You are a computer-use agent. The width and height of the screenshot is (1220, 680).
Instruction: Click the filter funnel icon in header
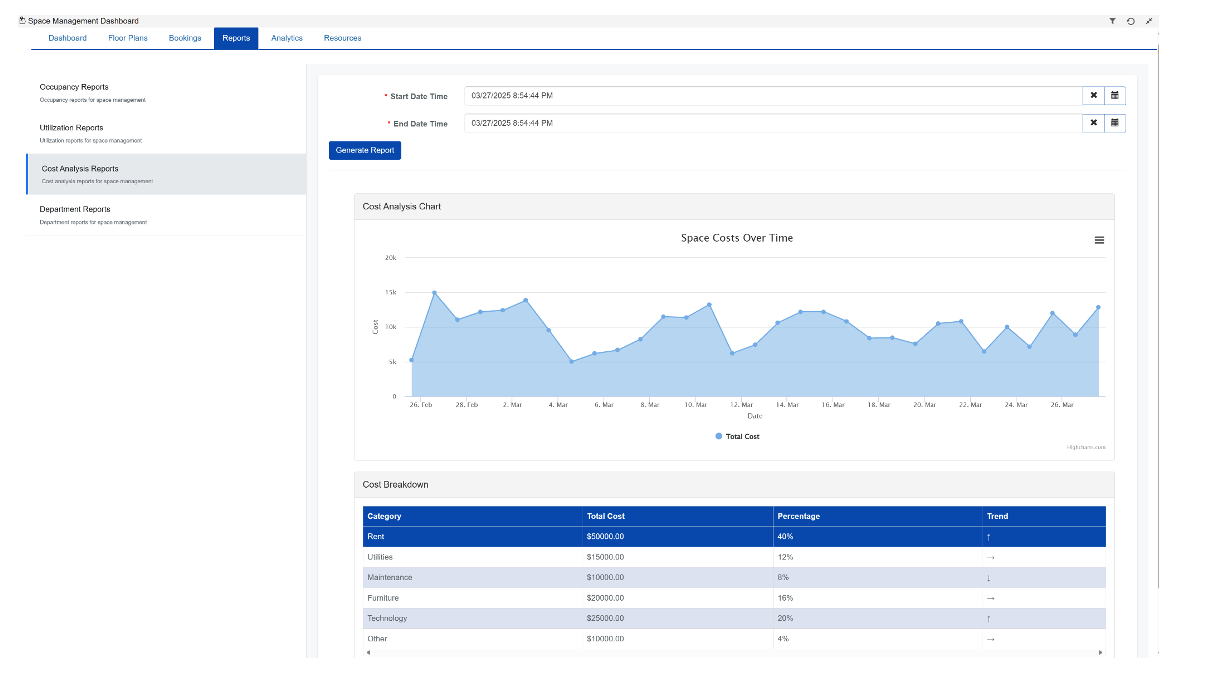click(x=1112, y=21)
